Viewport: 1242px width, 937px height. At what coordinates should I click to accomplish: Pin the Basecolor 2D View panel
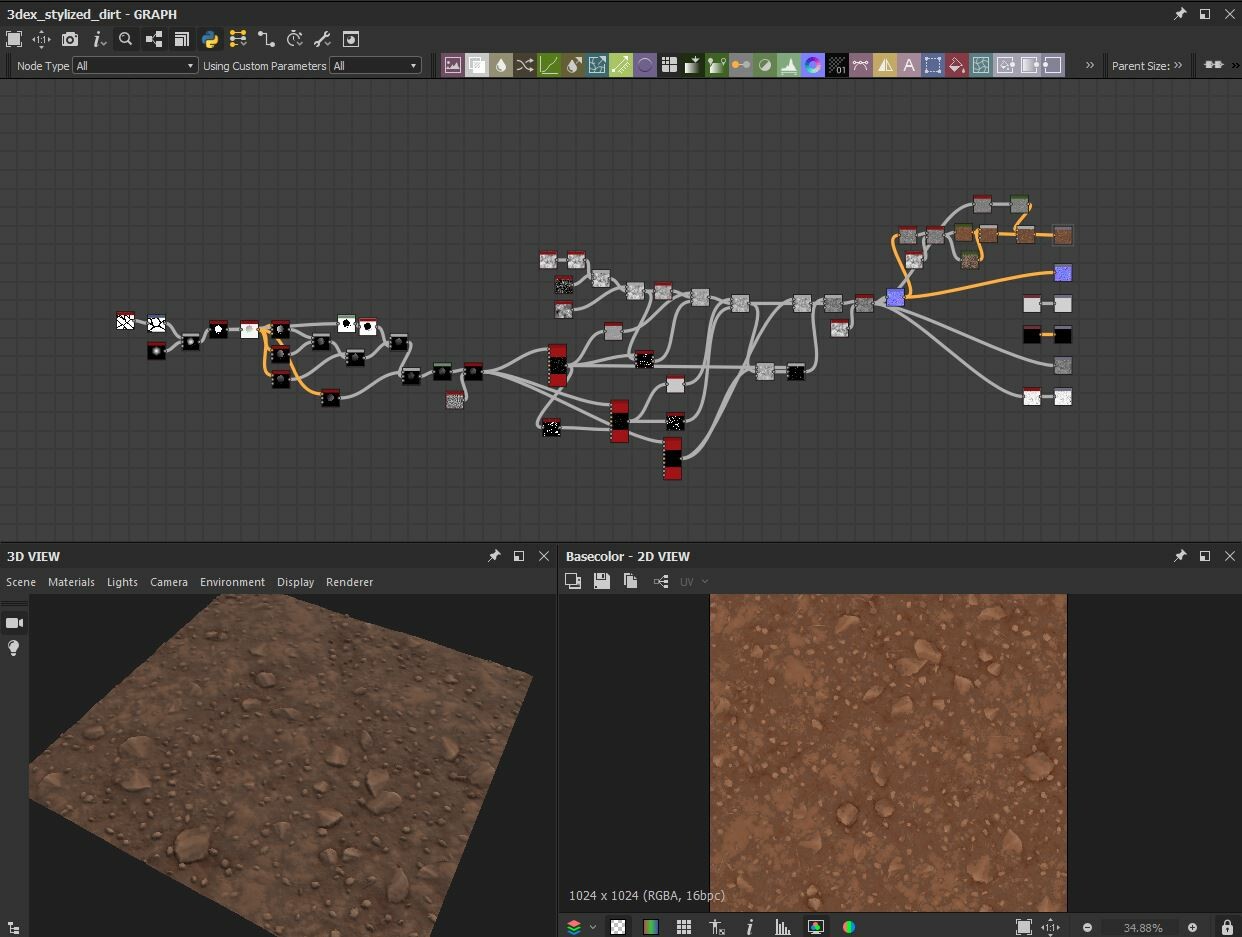[x=1180, y=556]
